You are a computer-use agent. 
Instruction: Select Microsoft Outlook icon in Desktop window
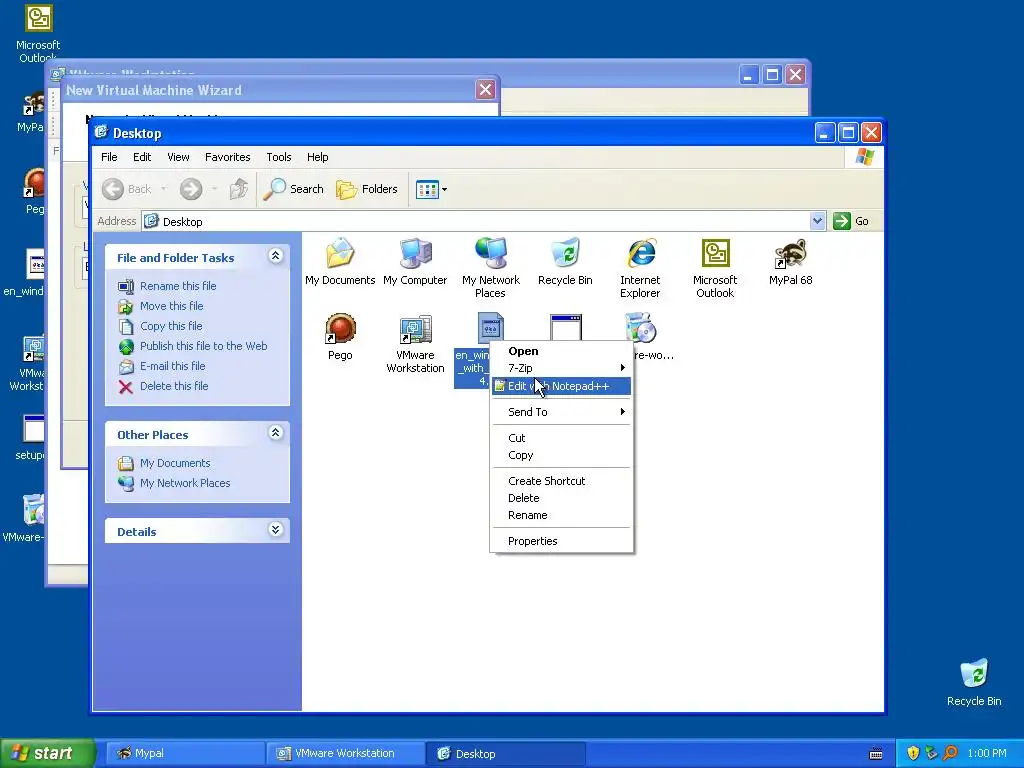(715, 253)
